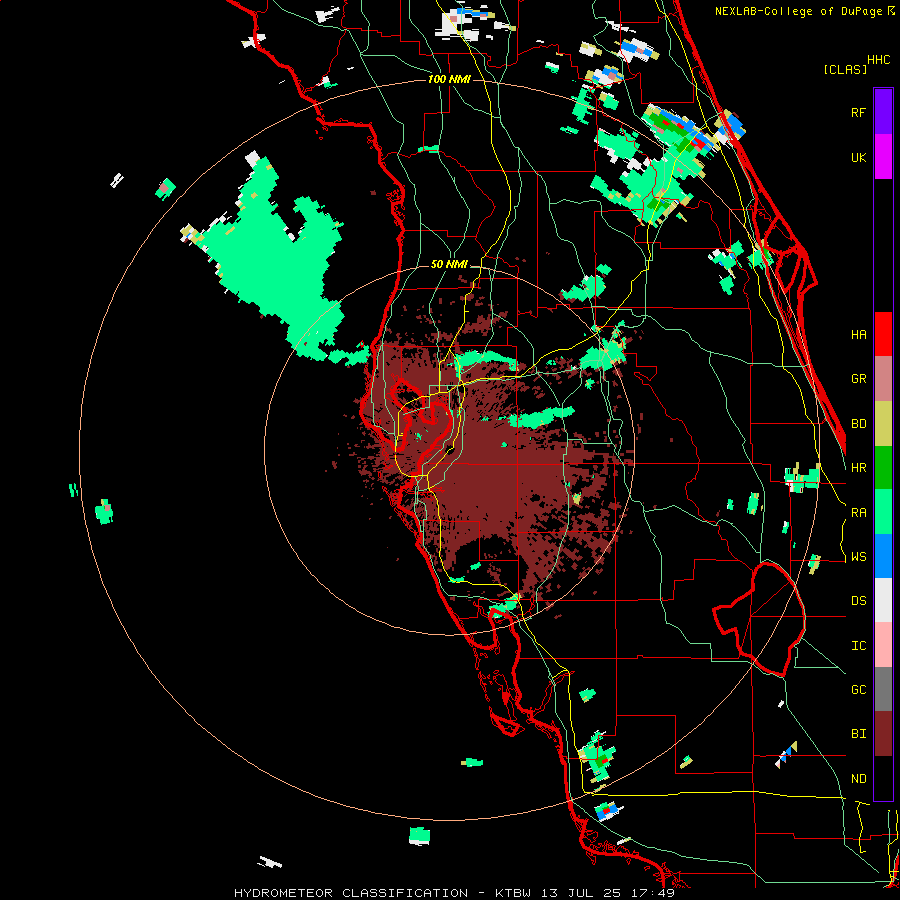Click the ND black legend swatch

[x=883, y=778]
